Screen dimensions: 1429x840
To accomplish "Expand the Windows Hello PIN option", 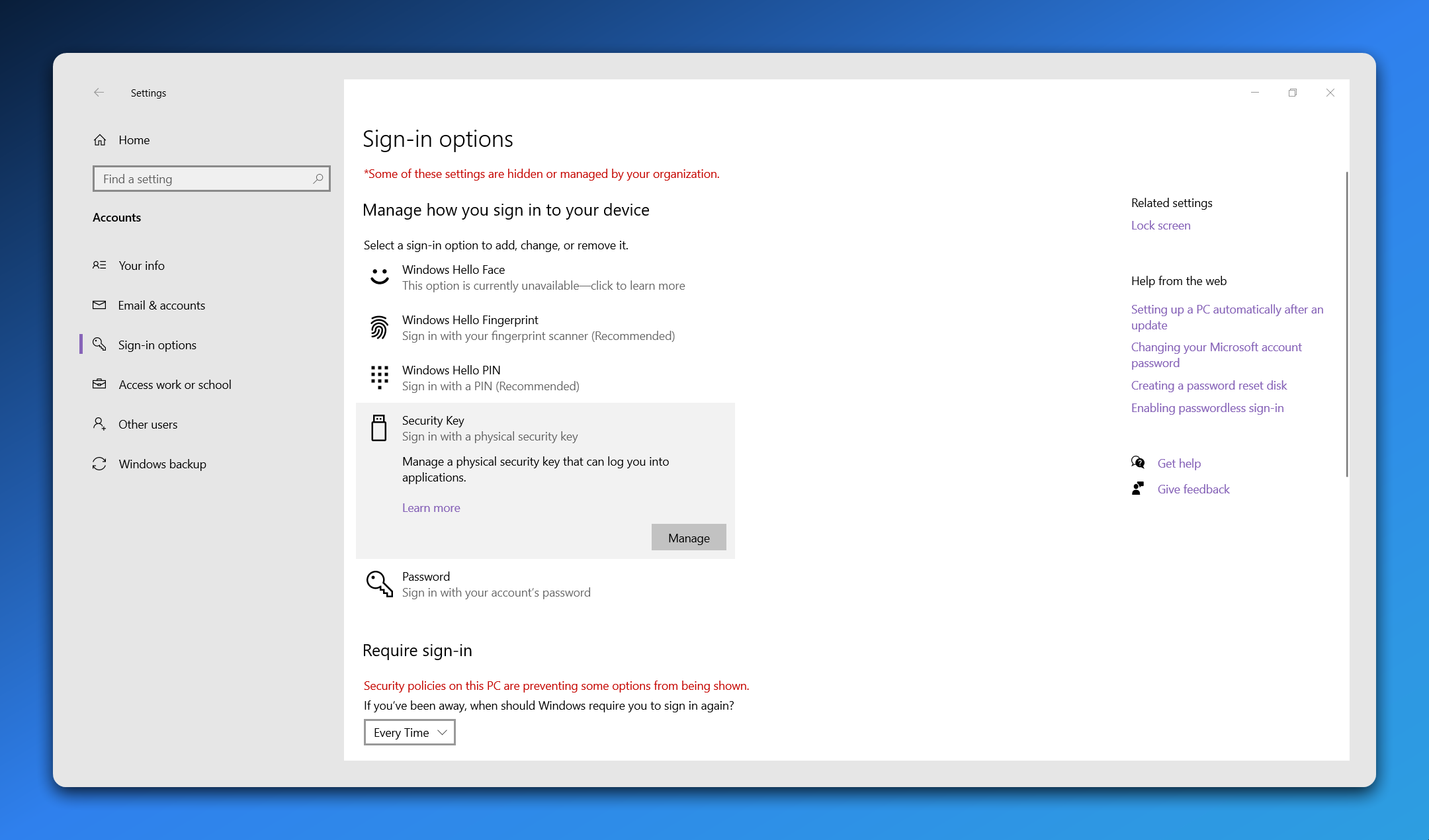I will point(545,378).
